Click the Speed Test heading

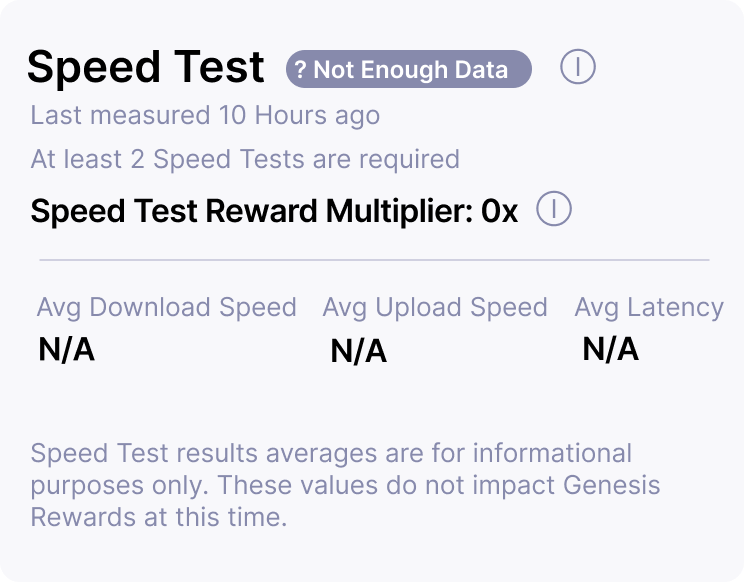[146, 68]
